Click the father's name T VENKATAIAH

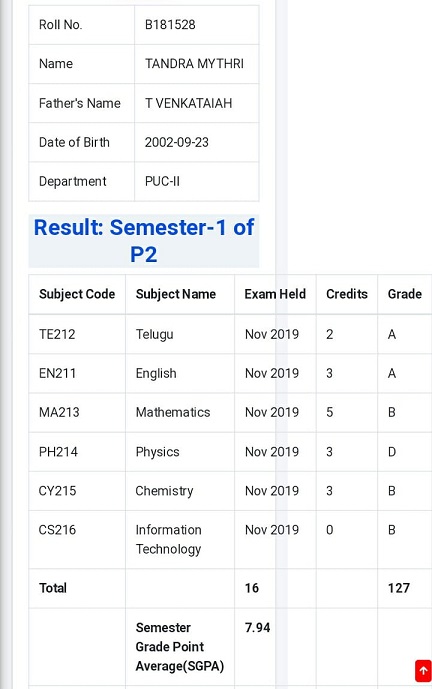click(x=189, y=103)
